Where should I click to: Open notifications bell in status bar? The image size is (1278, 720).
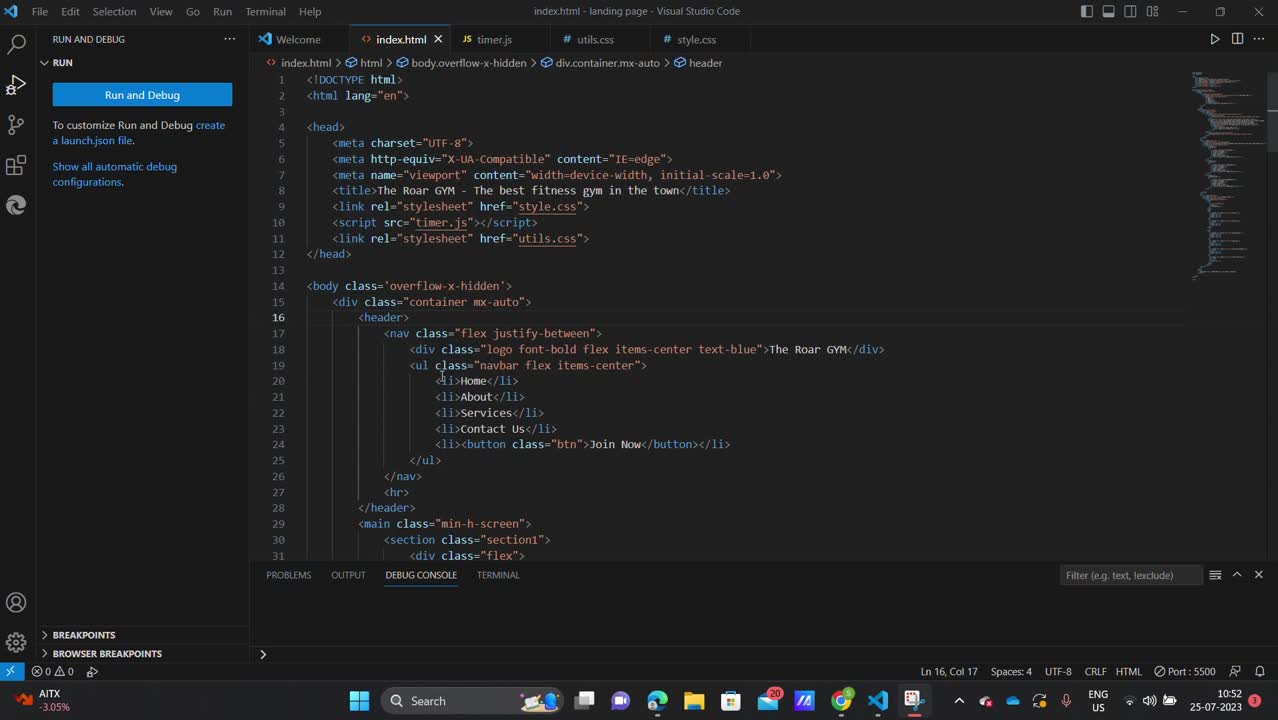coord(1260,672)
